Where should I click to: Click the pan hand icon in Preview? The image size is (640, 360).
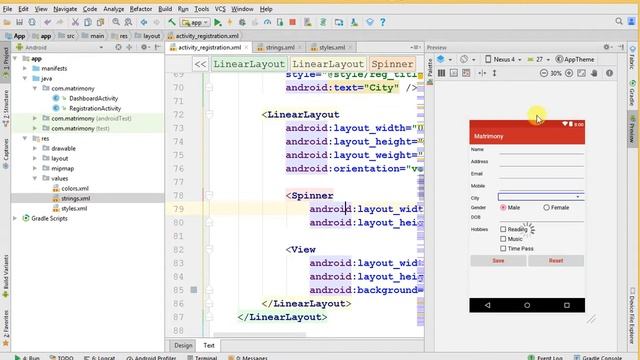594,73
